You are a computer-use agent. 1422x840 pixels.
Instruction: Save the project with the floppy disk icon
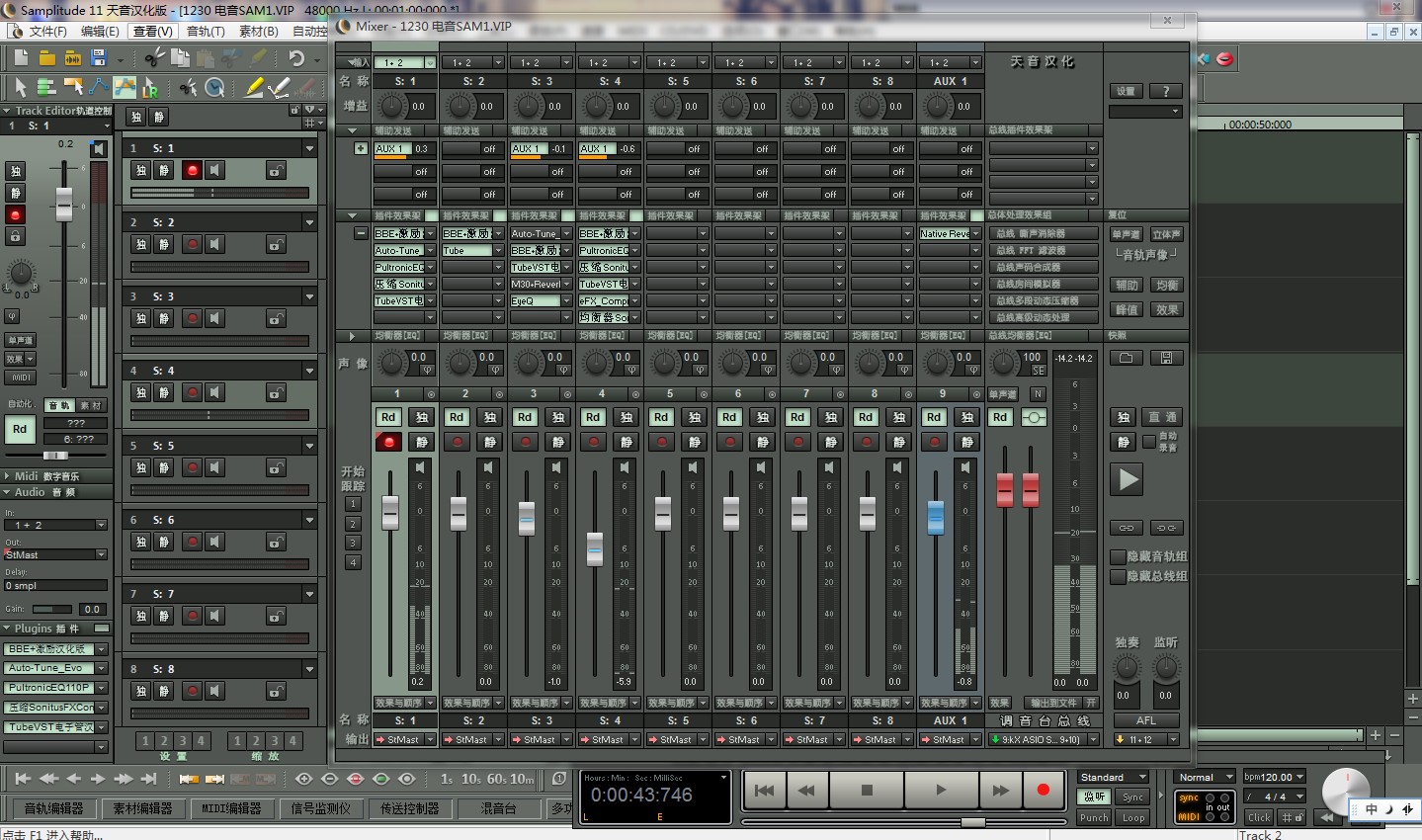pyautogui.click(x=99, y=58)
